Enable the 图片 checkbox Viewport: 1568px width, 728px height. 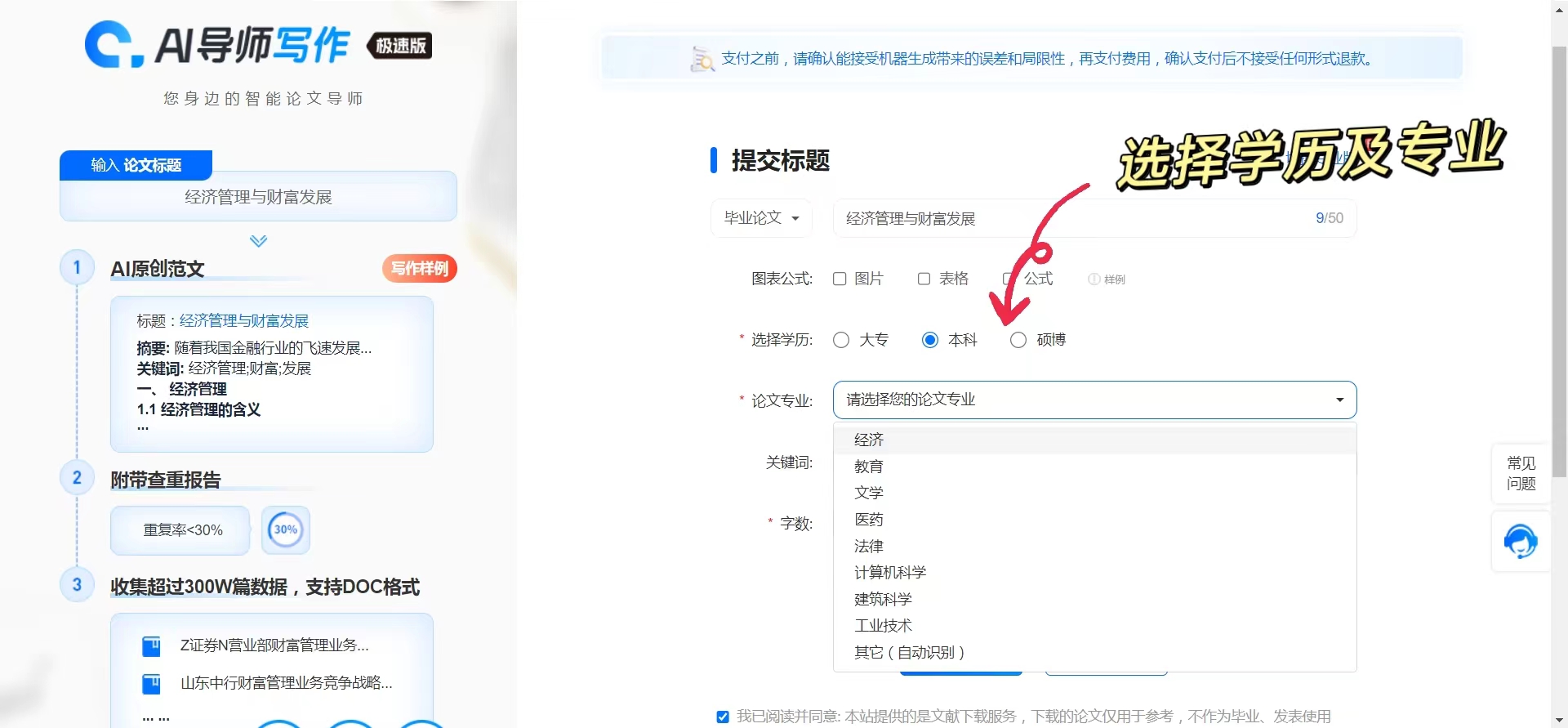[840, 279]
